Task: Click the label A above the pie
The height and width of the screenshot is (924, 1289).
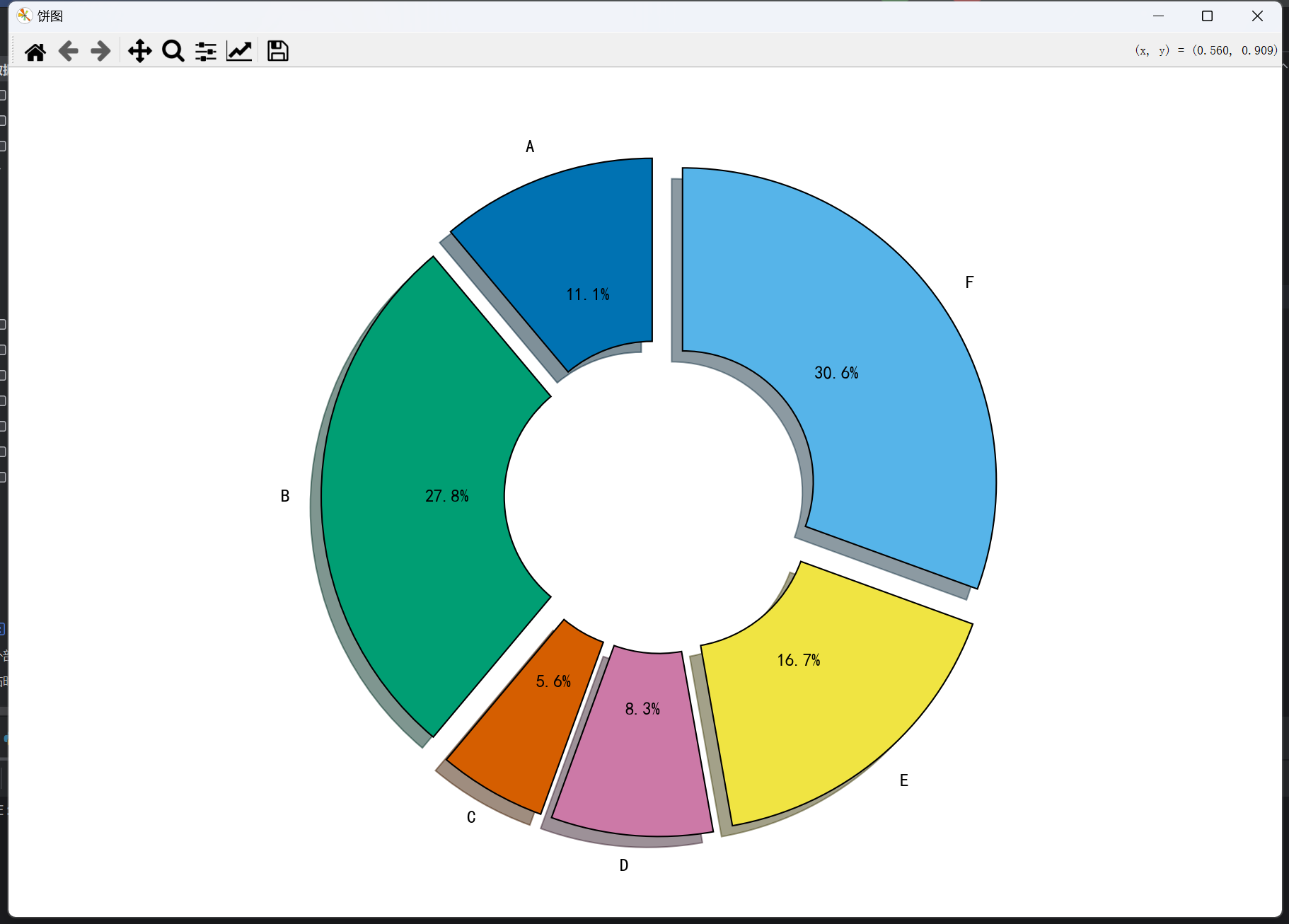Action: (530, 146)
